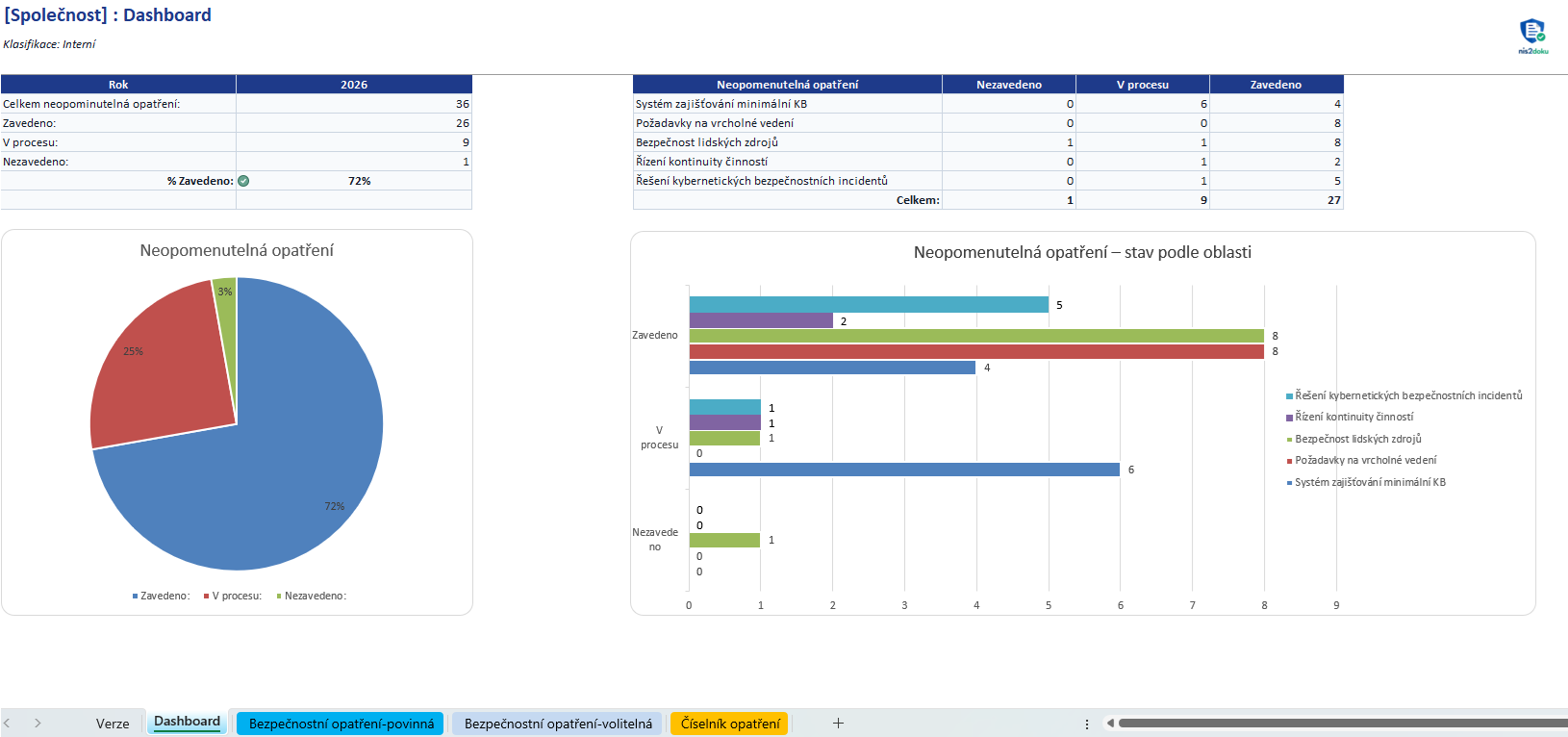Click green Nezavedeno legend marker in pie legend
Viewport: 1568px width, 737px height.
point(279,597)
